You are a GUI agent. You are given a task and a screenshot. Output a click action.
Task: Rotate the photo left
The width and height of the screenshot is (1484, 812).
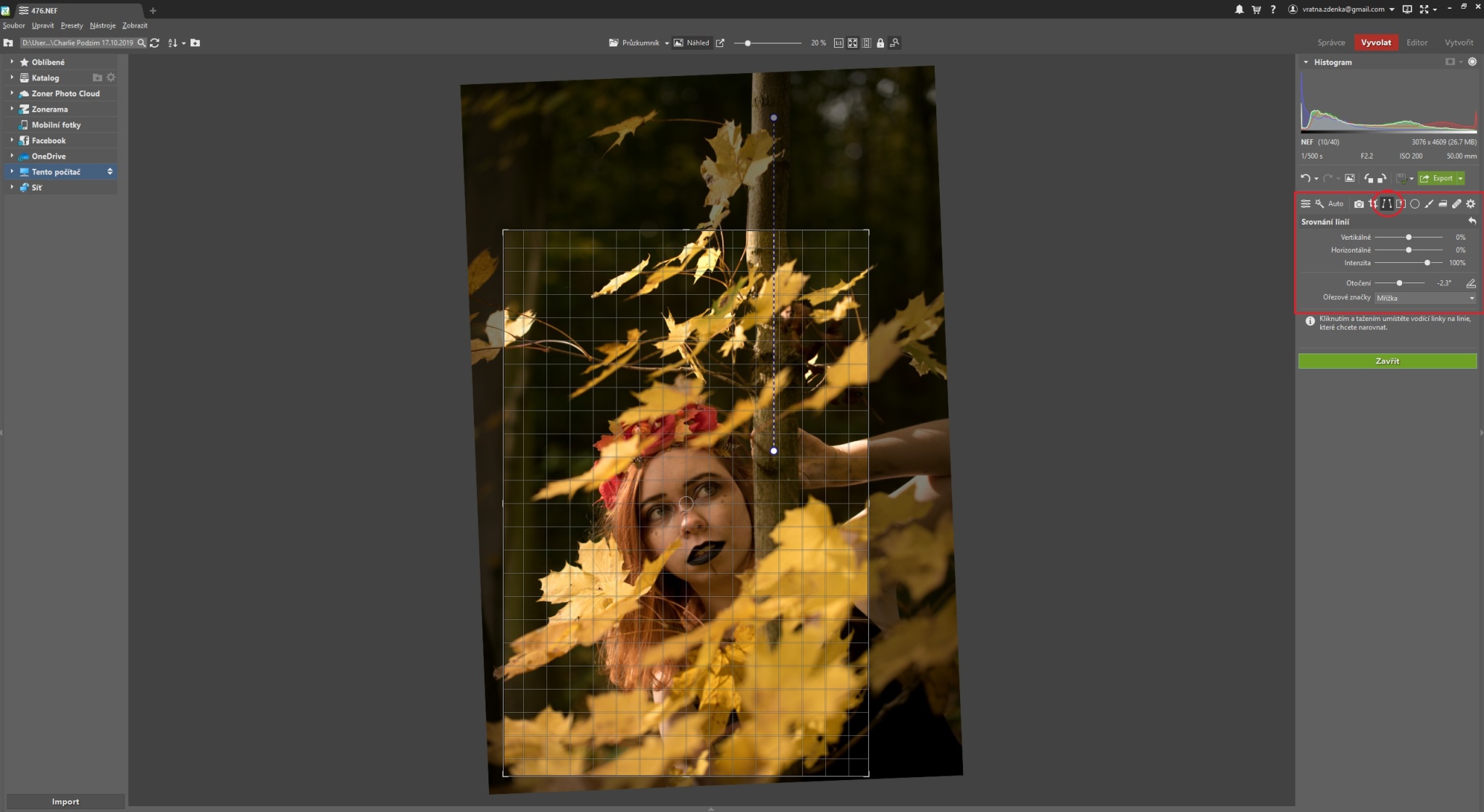tap(1368, 178)
